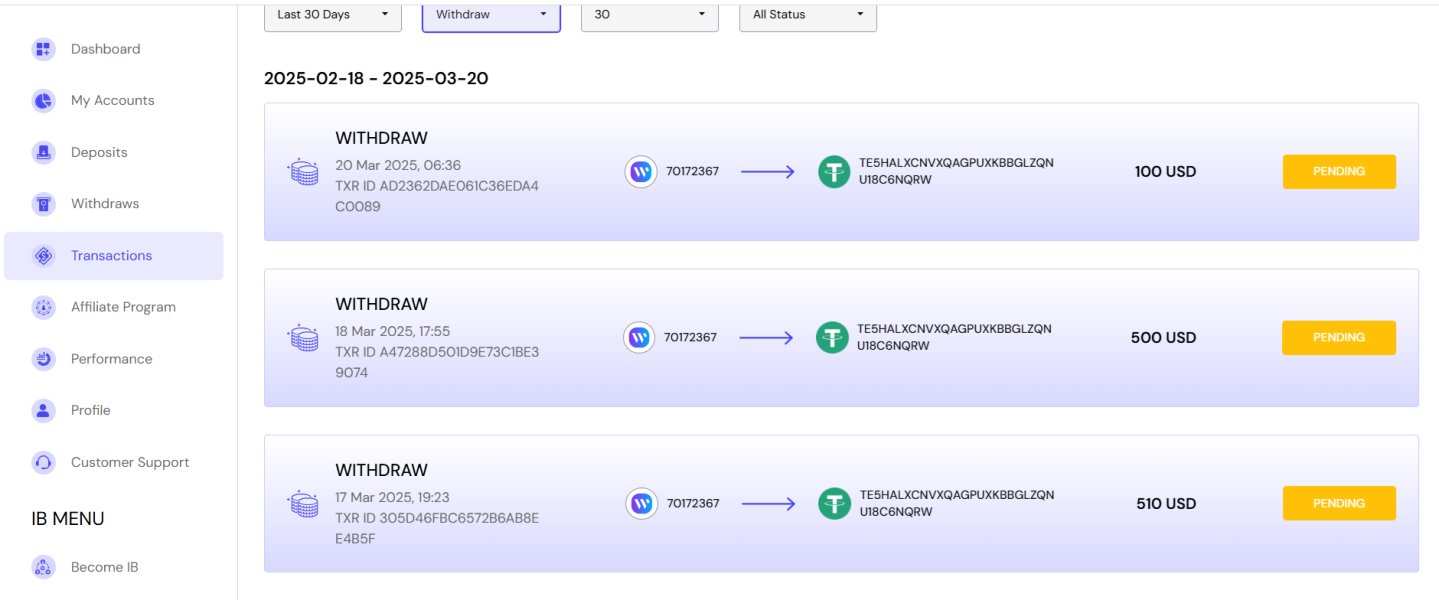This screenshot has width=1439, height=600.
Task: Click PENDING button on 510 USD withdrawal
Action: point(1339,504)
